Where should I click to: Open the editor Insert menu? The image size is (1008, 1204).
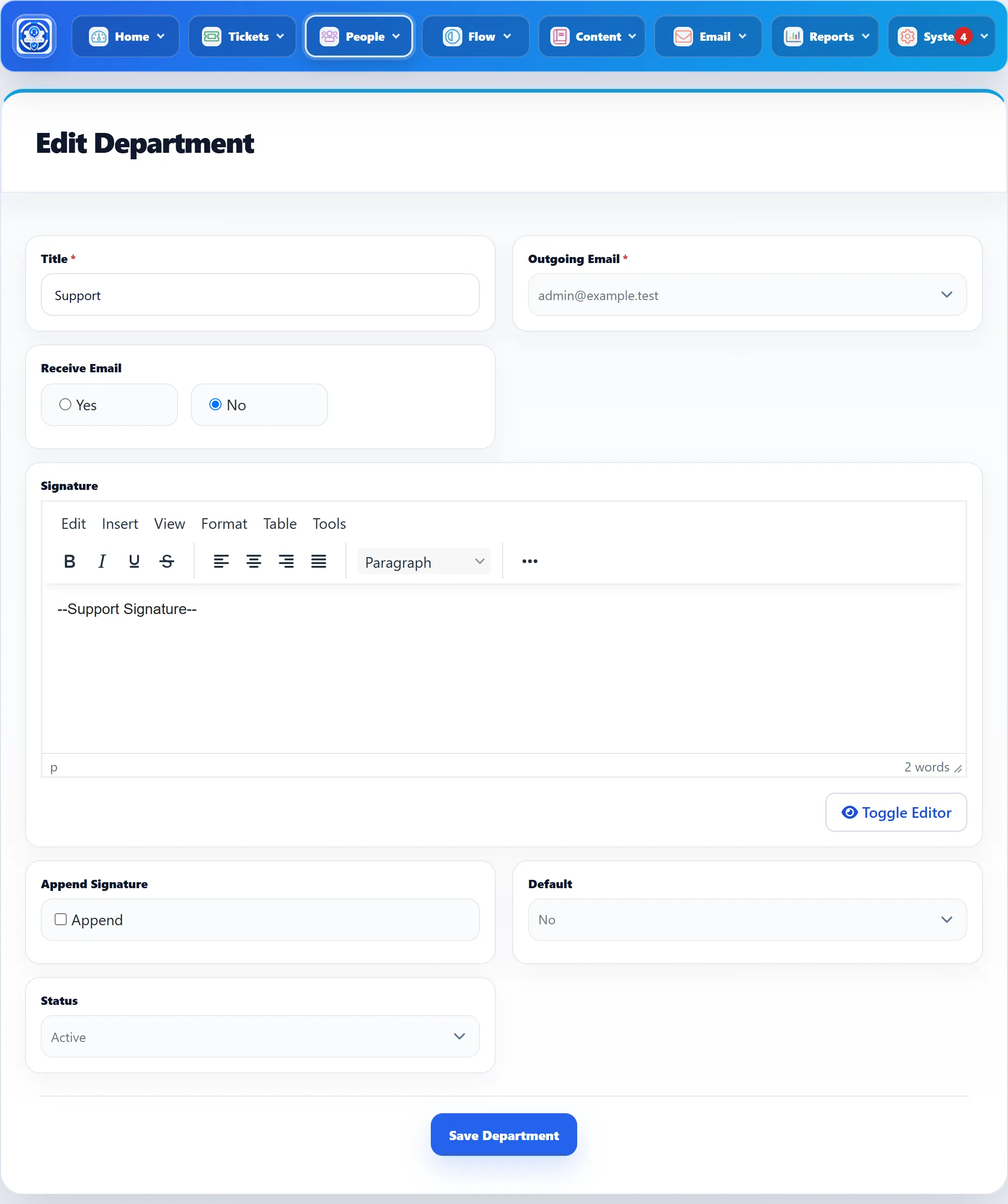(x=120, y=523)
